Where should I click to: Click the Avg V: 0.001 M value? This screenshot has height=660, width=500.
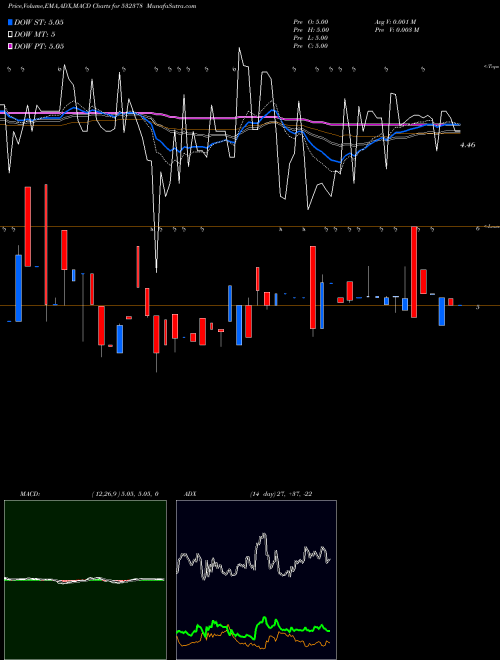(x=395, y=22)
